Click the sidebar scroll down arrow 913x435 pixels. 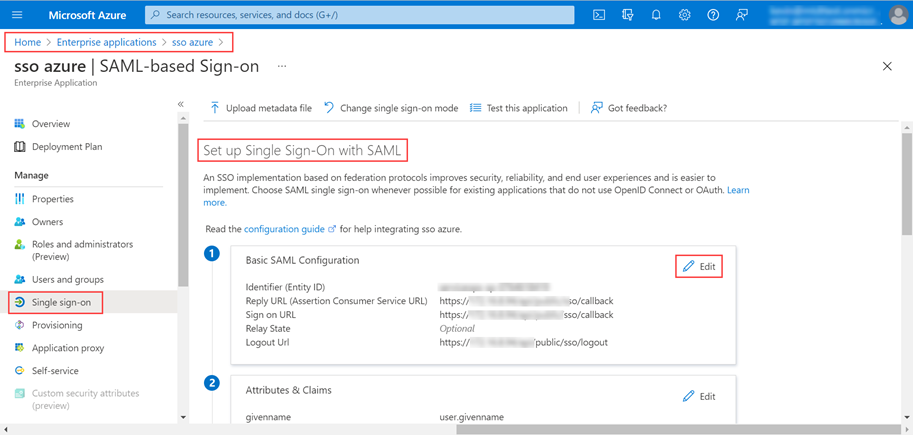tap(183, 417)
